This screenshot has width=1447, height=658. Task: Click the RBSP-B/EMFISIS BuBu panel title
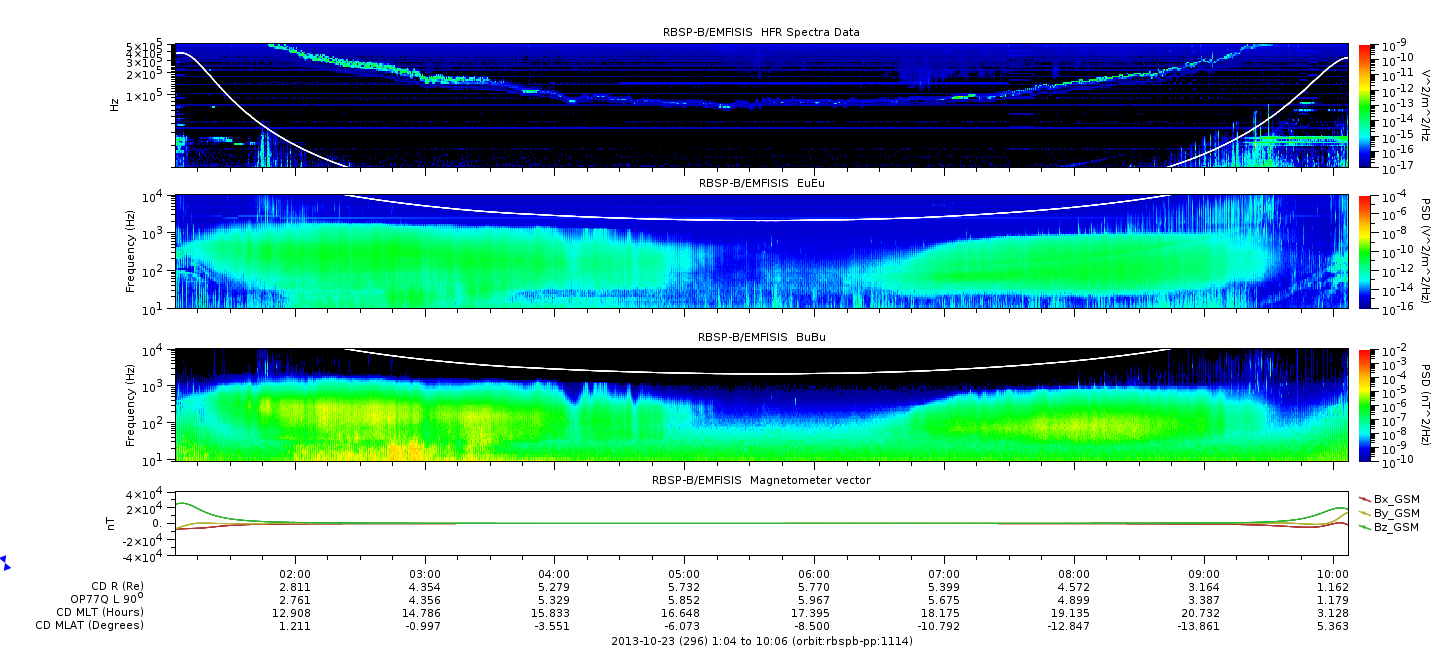point(761,337)
